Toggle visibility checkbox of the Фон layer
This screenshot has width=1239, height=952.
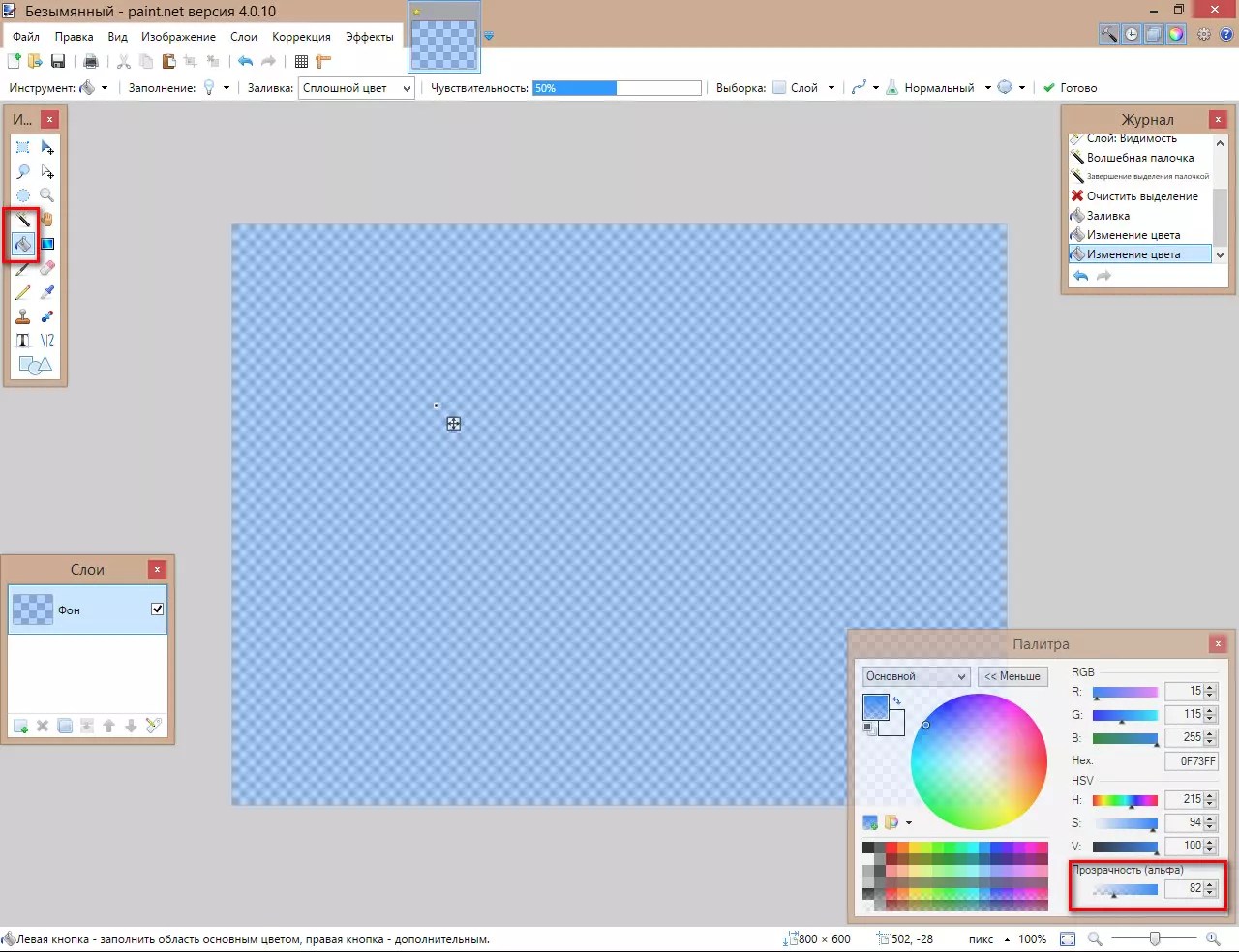[x=157, y=610]
